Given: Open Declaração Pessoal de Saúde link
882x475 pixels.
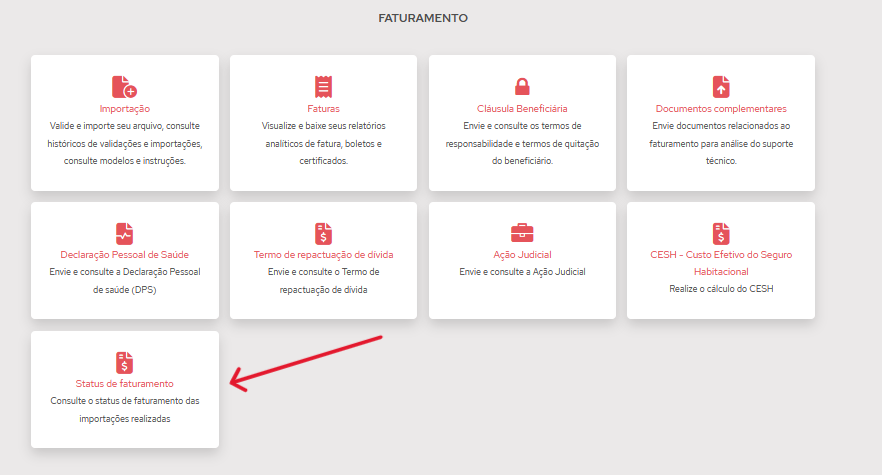Looking at the screenshot, I should [124, 254].
